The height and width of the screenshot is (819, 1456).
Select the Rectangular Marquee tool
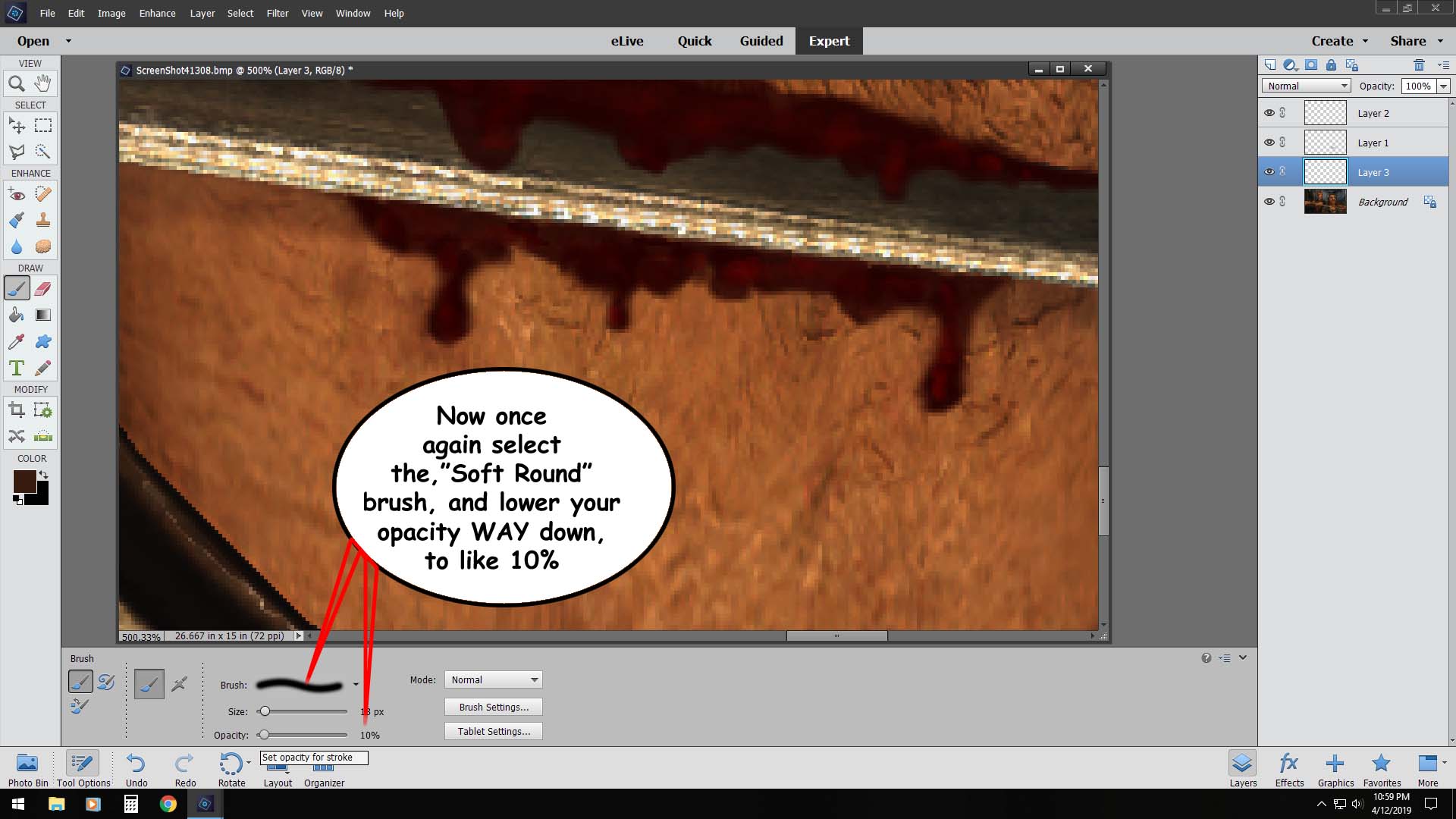43,125
